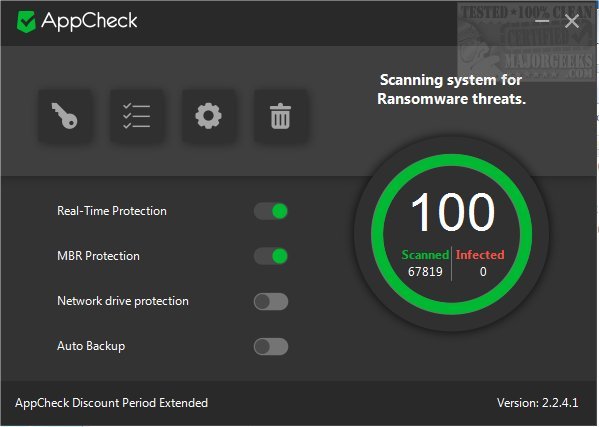Viewport: 599px width, 427px height.
Task: Disable the Real-Time Protection toggle
Action: [271, 211]
